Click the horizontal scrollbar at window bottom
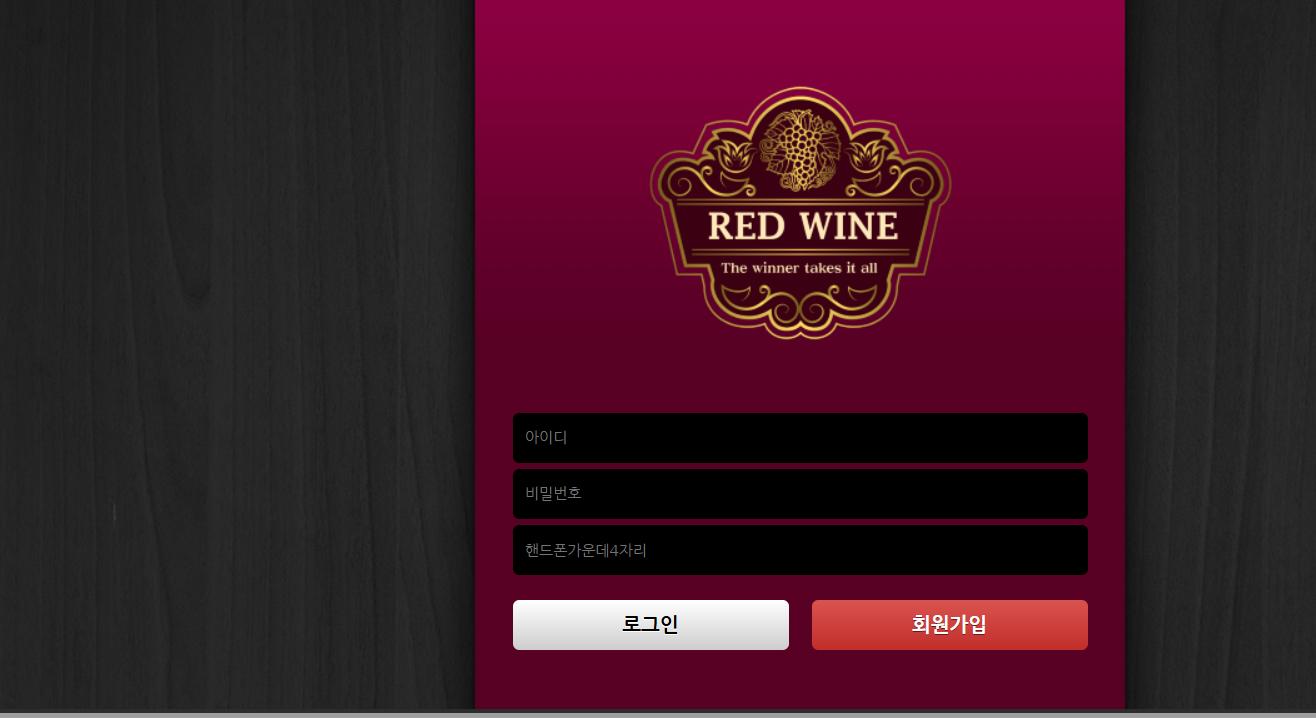Viewport: 1316px width, 718px height. point(658,715)
